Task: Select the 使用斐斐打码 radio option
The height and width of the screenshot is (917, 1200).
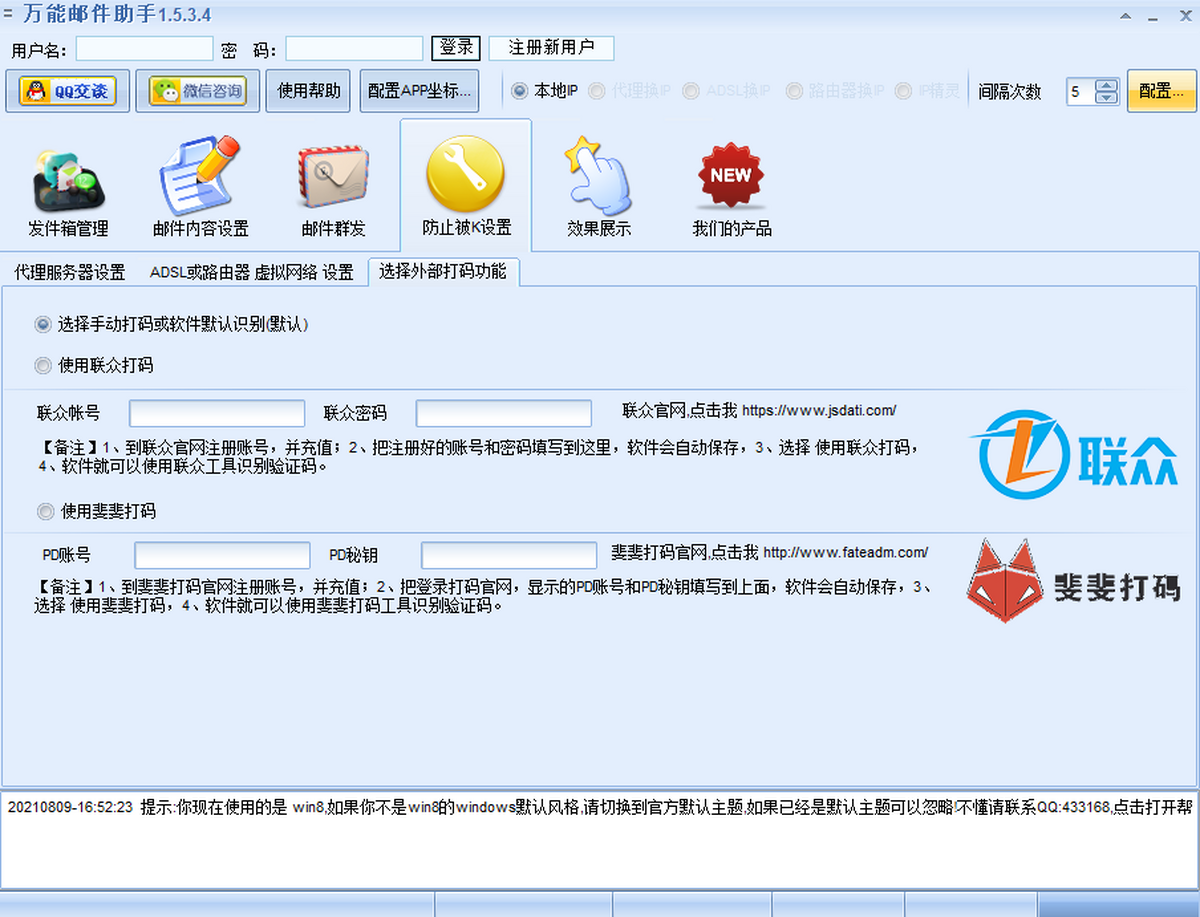Action: 45,512
